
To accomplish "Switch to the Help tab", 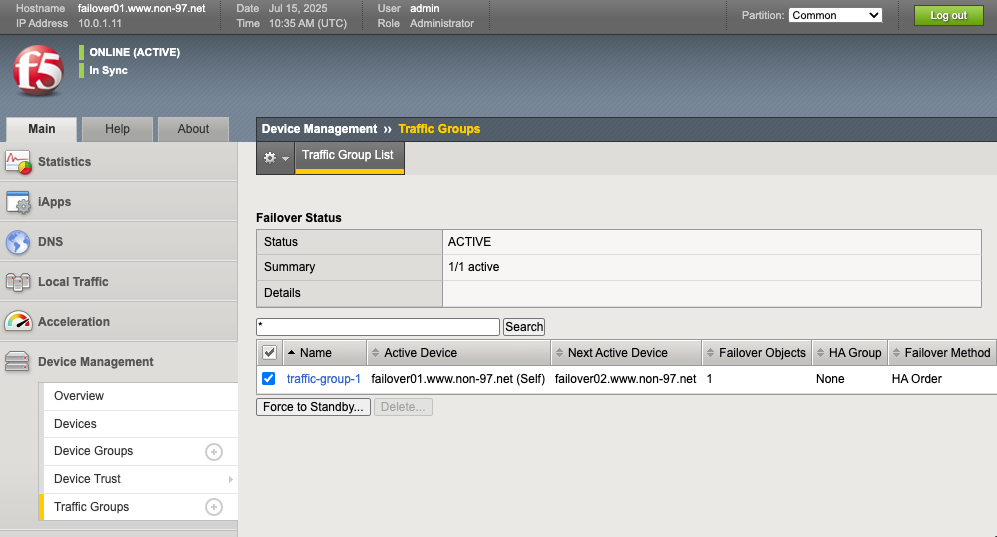I will (x=117, y=129).
